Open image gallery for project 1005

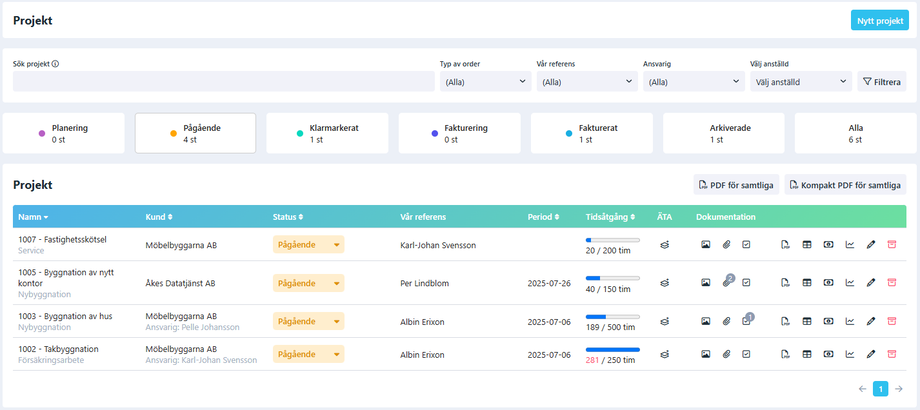705,283
